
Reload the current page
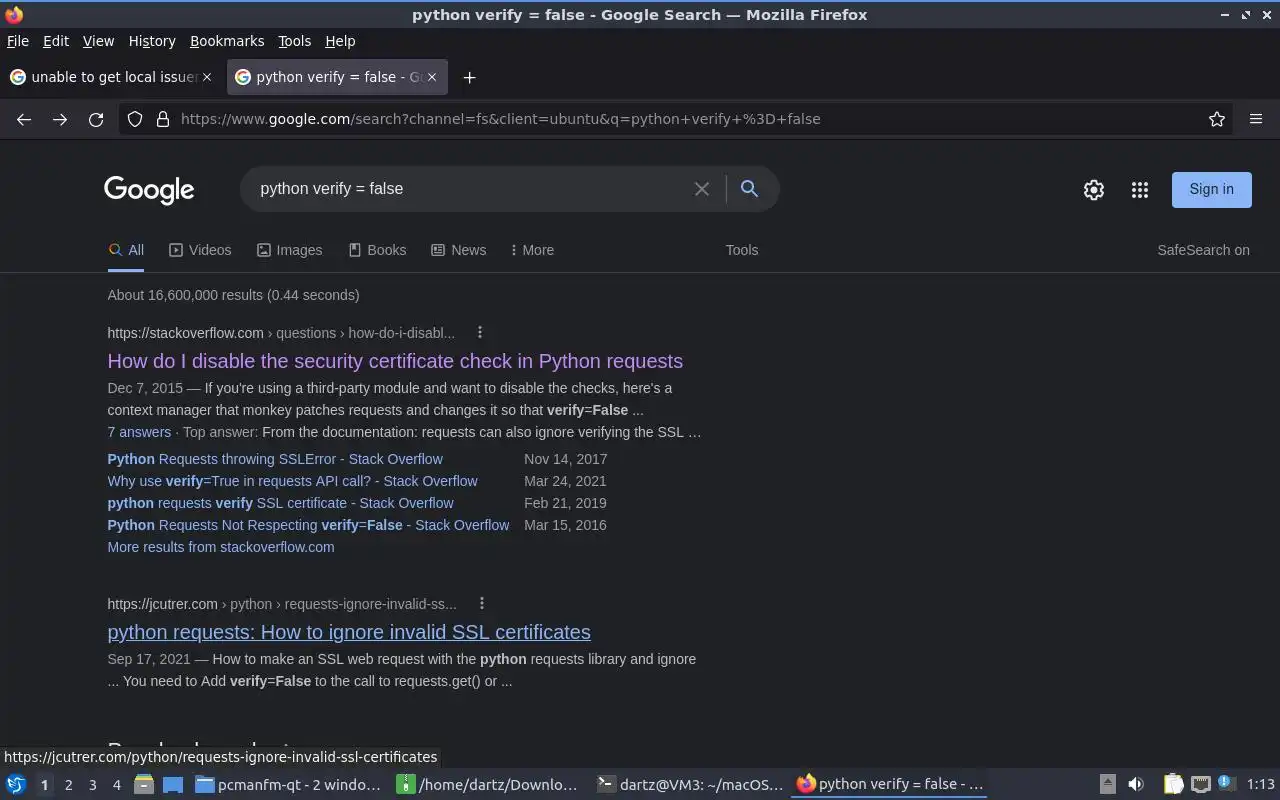pyautogui.click(x=96, y=119)
